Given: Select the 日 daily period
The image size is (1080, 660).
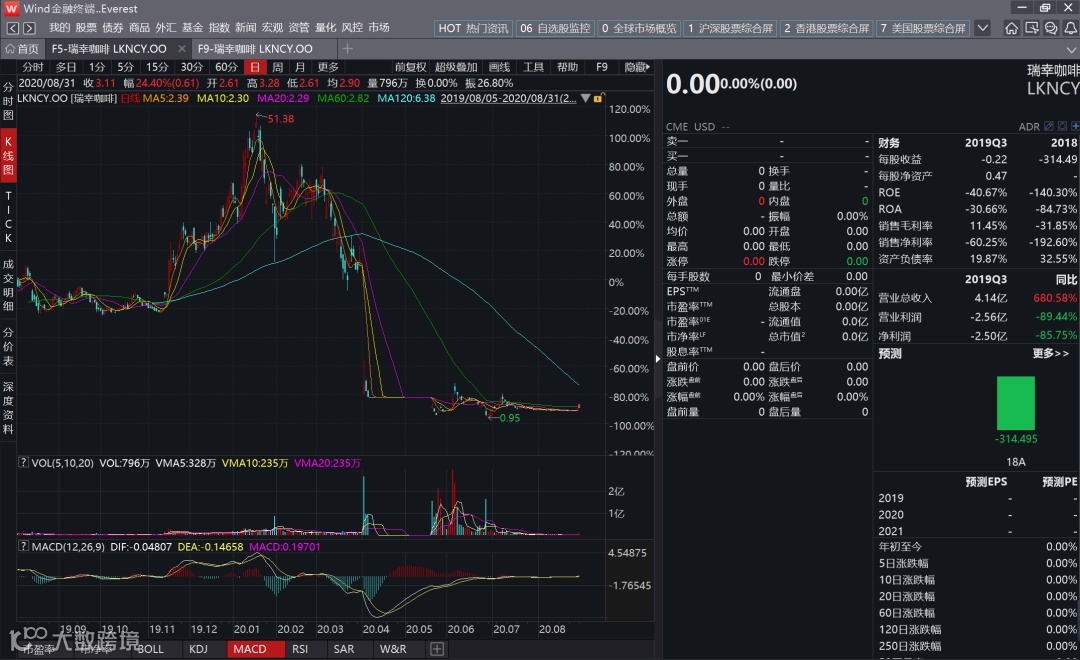Looking at the screenshot, I should (x=255, y=67).
